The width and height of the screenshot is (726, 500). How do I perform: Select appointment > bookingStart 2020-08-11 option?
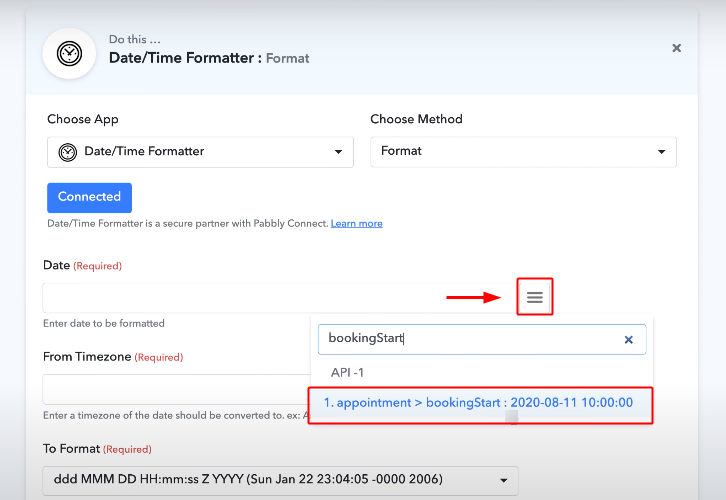[x=481, y=403]
